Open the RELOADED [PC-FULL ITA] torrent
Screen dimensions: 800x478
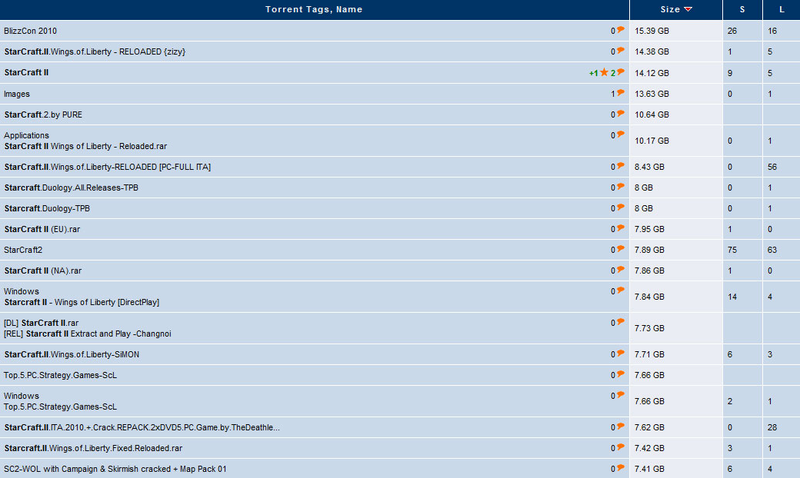[107, 167]
